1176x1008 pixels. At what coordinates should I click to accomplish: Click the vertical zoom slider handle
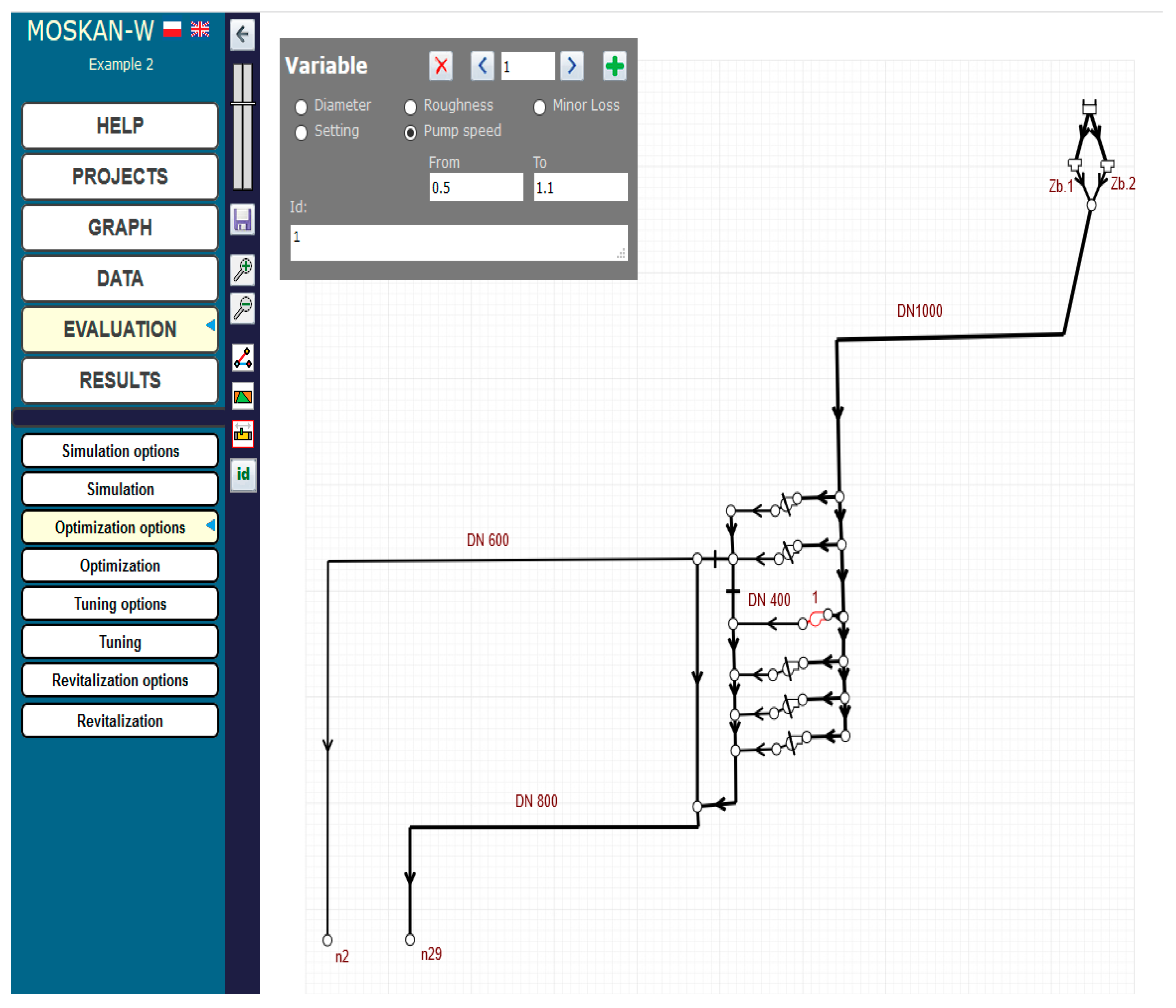243,104
